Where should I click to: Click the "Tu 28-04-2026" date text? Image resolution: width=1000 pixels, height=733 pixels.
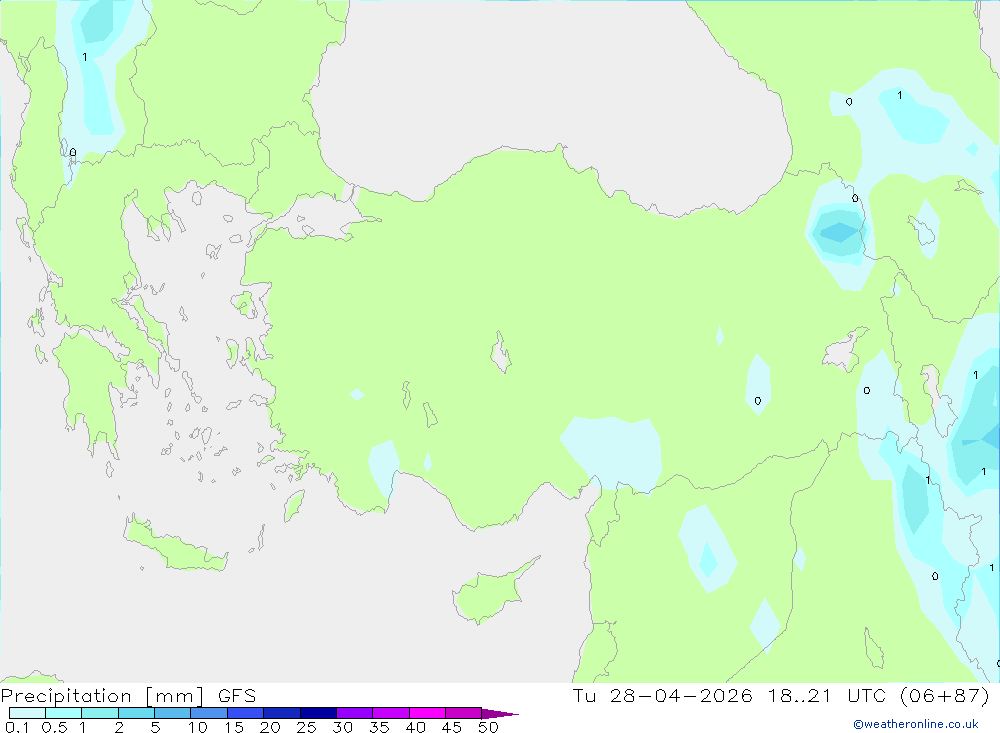point(663,696)
